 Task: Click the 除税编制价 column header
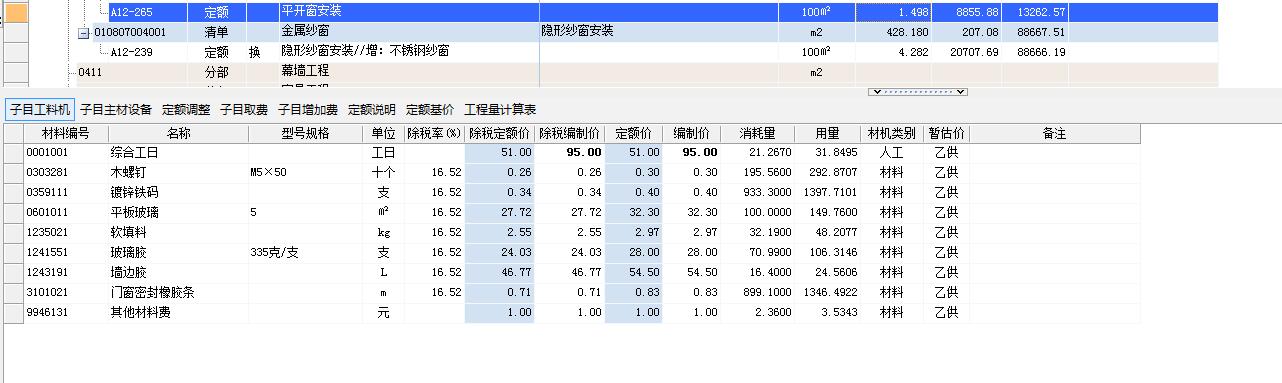(x=570, y=133)
